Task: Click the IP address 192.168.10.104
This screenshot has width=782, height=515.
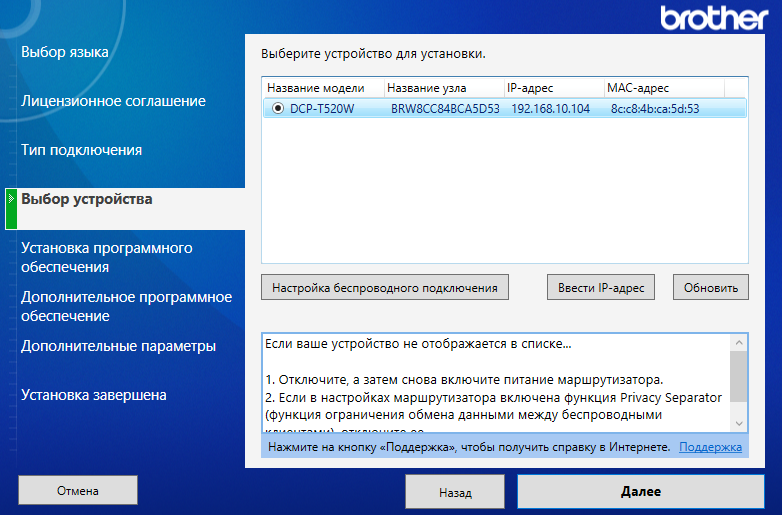Action: pyautogui.click(x=551, y=109)
